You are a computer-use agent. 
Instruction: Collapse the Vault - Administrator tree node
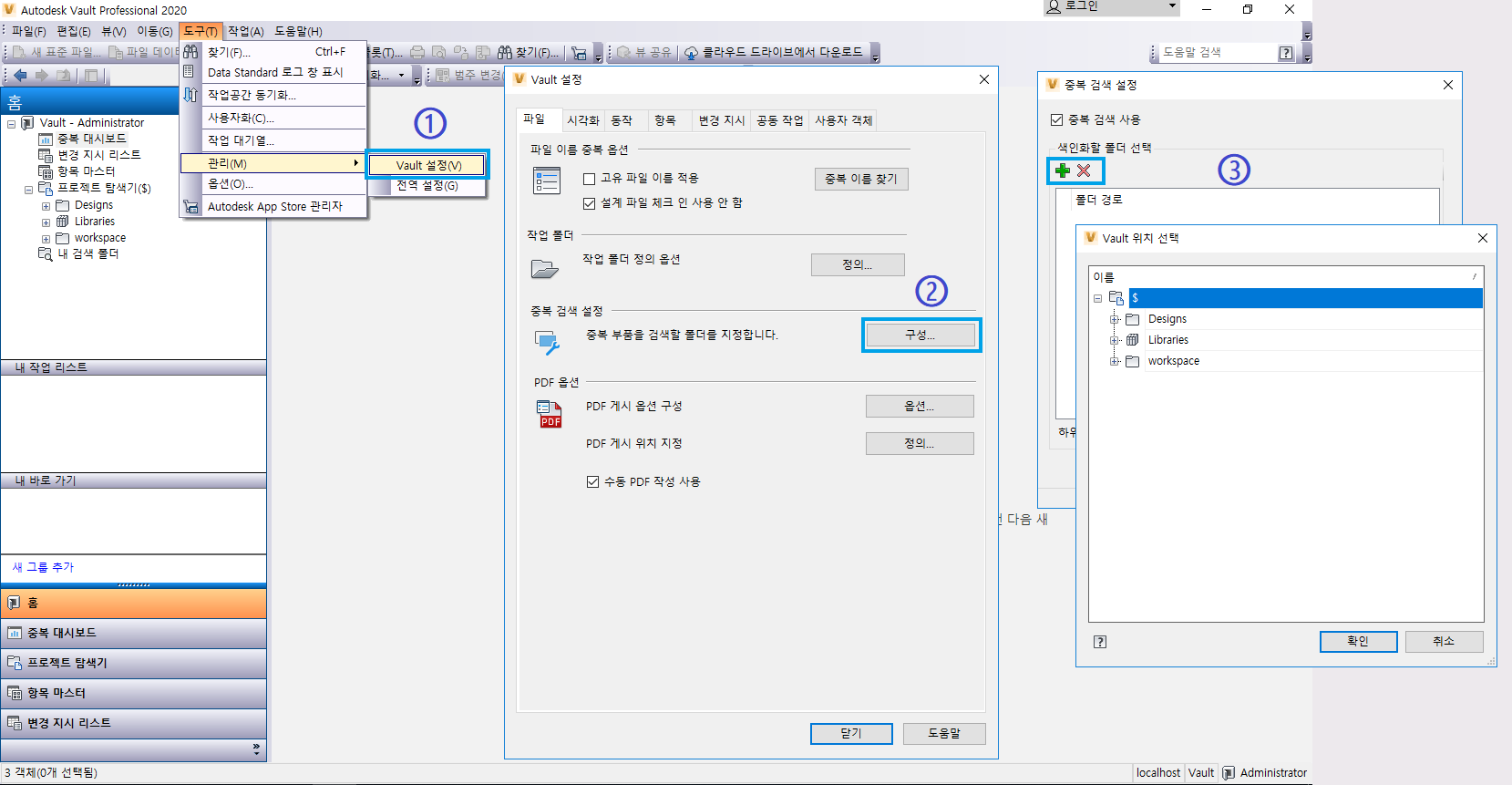(11, 123)
